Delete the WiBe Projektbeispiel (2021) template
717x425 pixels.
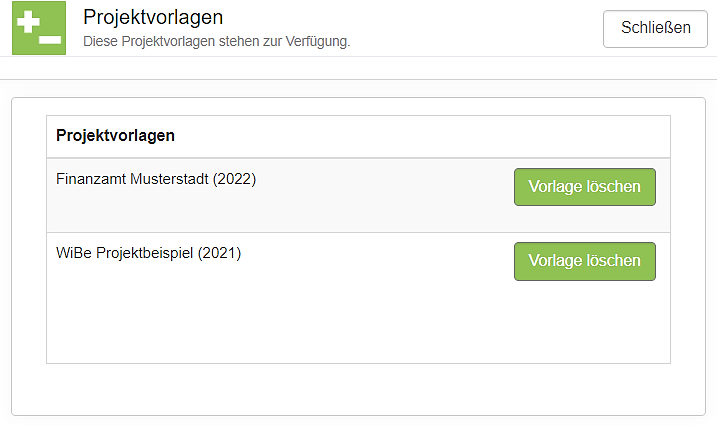(x=584, y=261)
